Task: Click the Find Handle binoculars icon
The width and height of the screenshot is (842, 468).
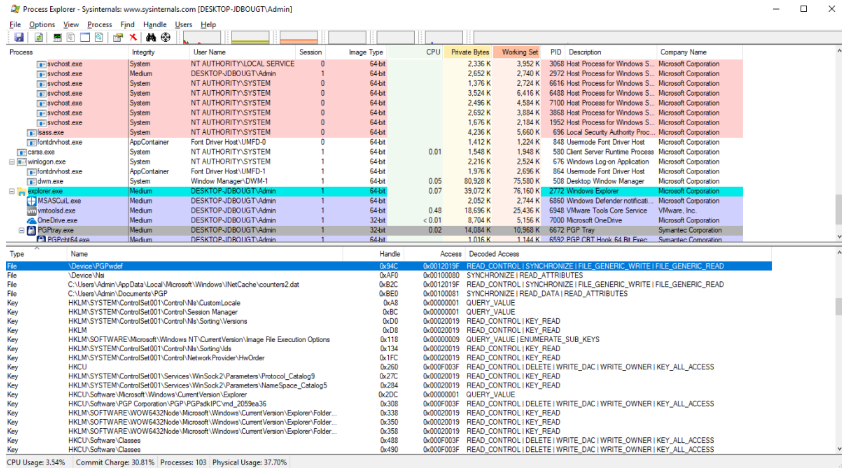Action: point(150,37)
